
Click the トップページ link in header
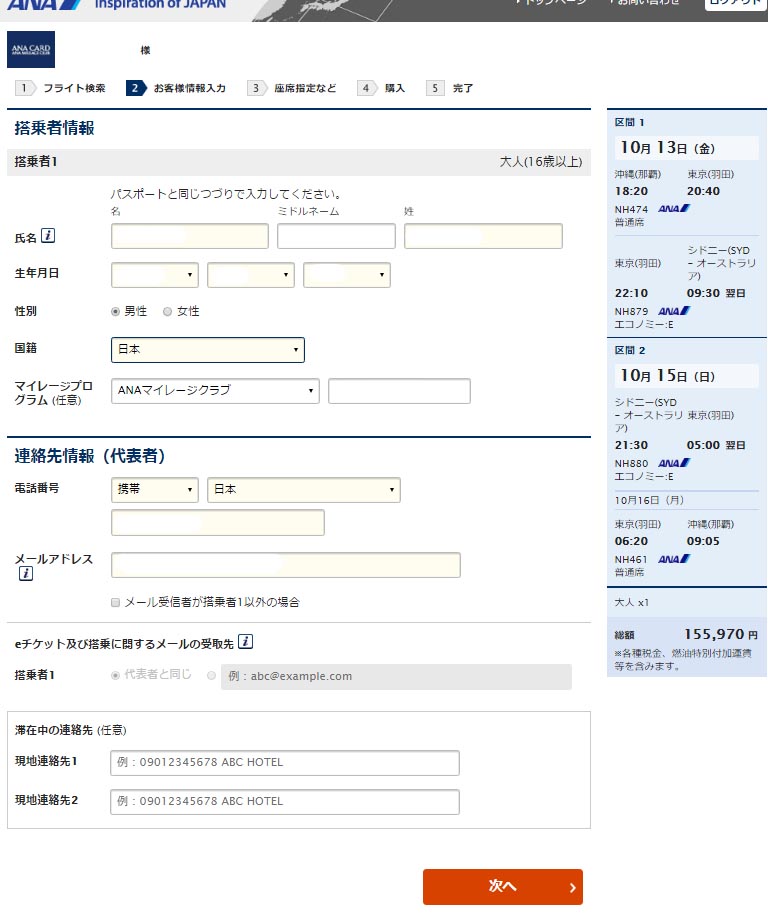point(550,3)
